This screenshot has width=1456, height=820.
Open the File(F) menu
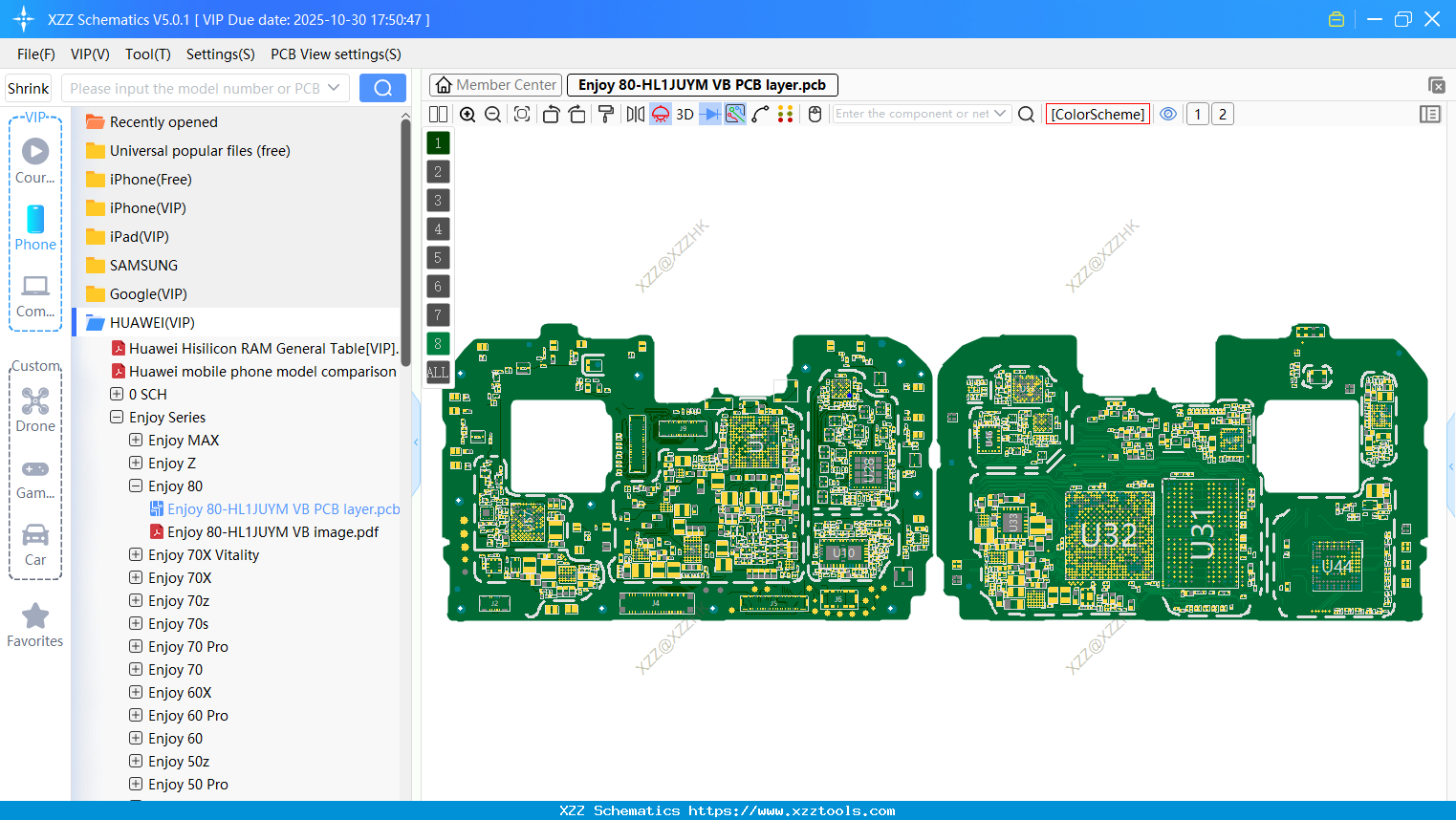point(36,54)
